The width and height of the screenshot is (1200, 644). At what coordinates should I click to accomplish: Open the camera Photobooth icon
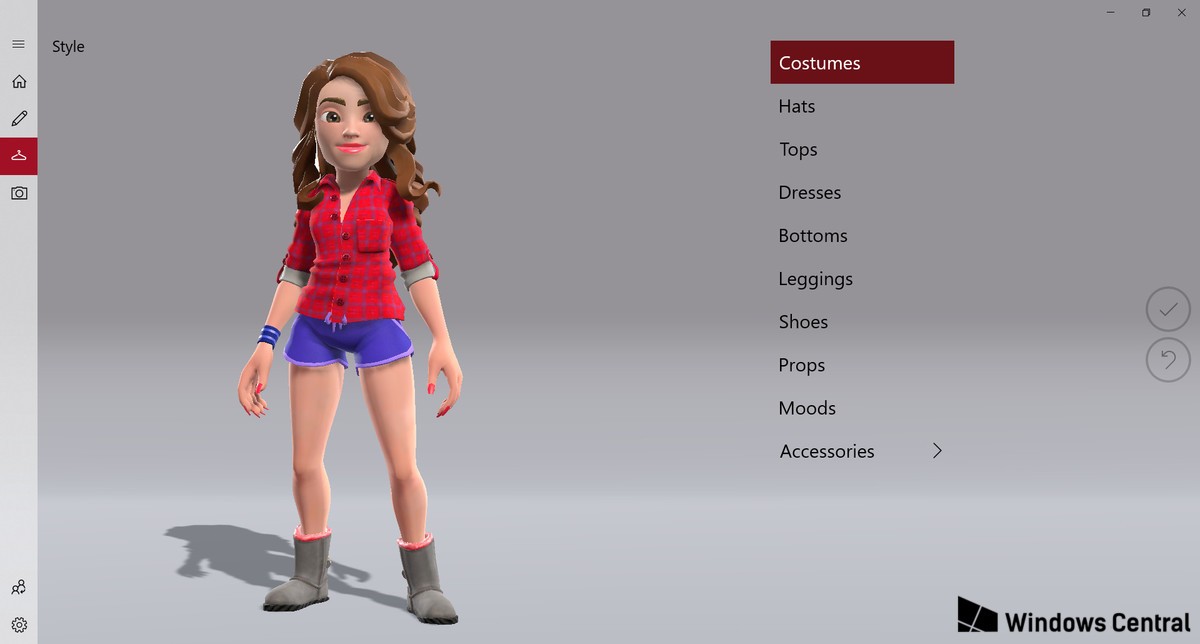(x=18, y=193)
